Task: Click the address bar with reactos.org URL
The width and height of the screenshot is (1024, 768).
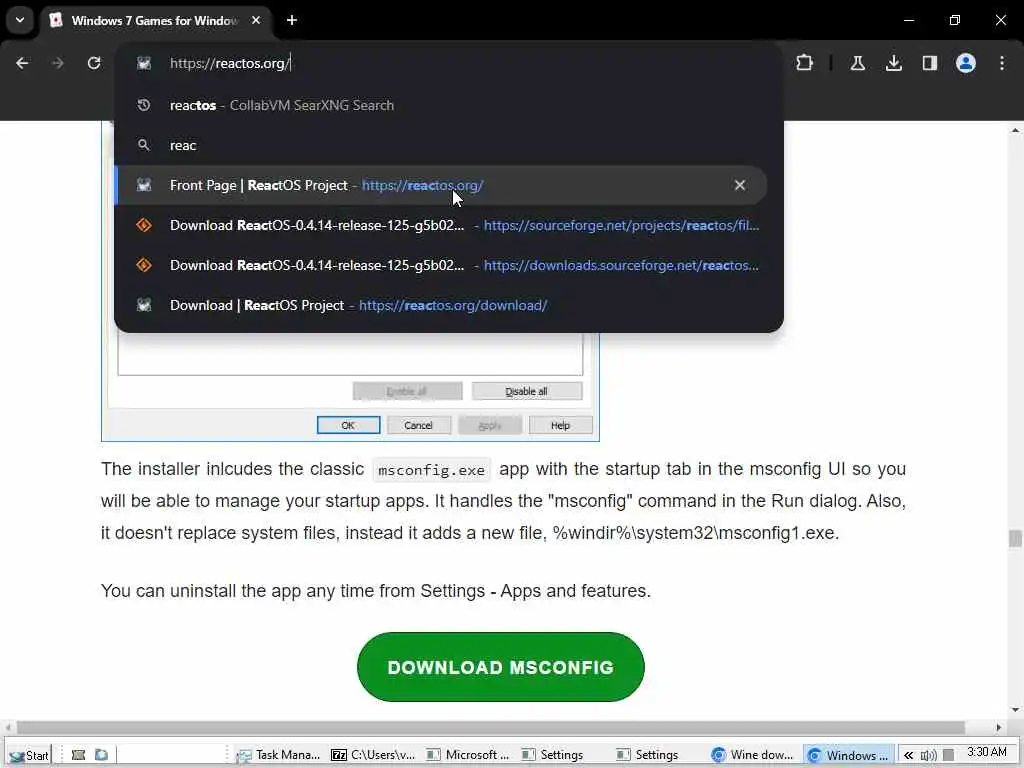Action: tap(449, 63)
